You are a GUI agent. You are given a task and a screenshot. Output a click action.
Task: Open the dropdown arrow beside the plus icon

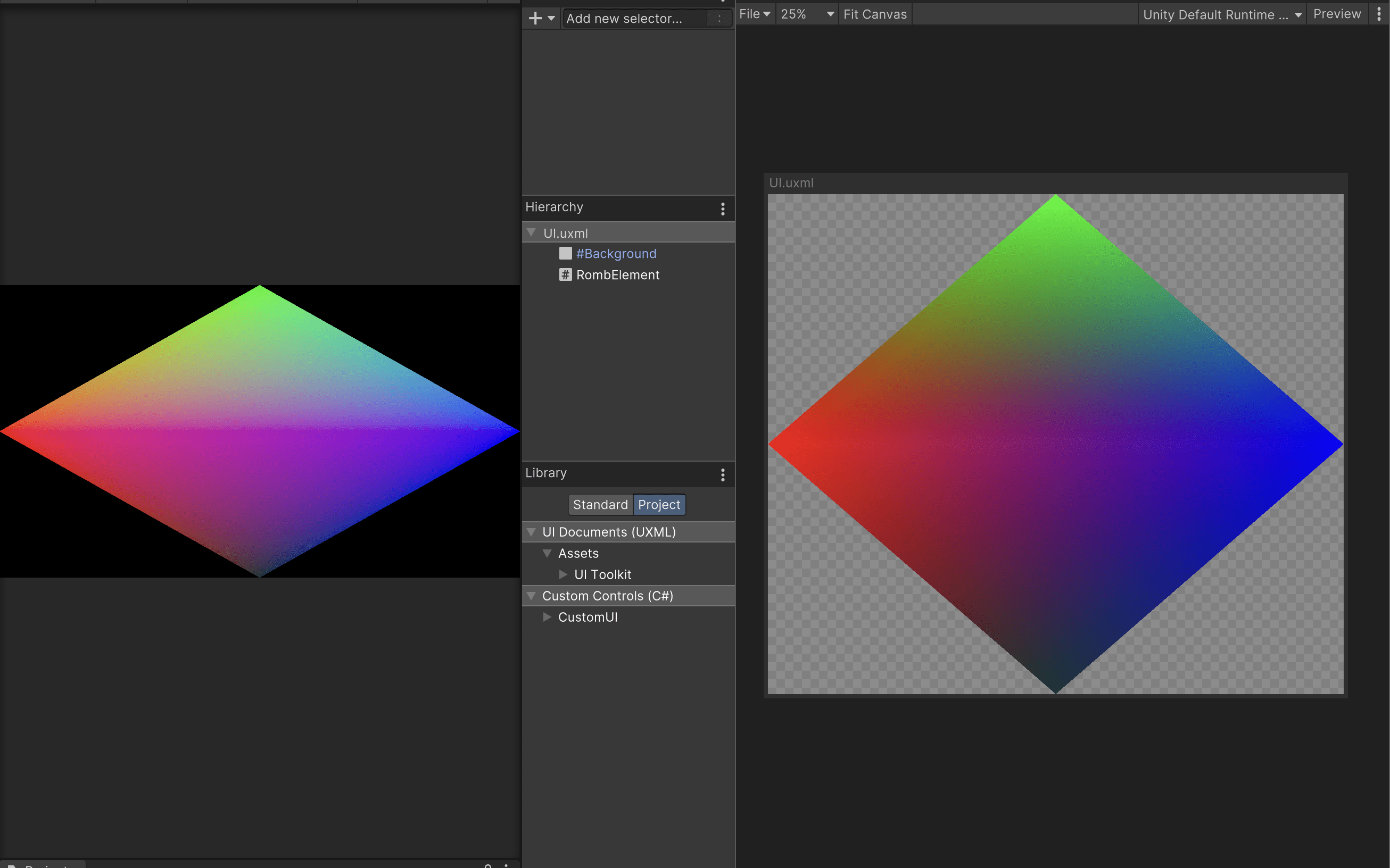click(551, 19)
